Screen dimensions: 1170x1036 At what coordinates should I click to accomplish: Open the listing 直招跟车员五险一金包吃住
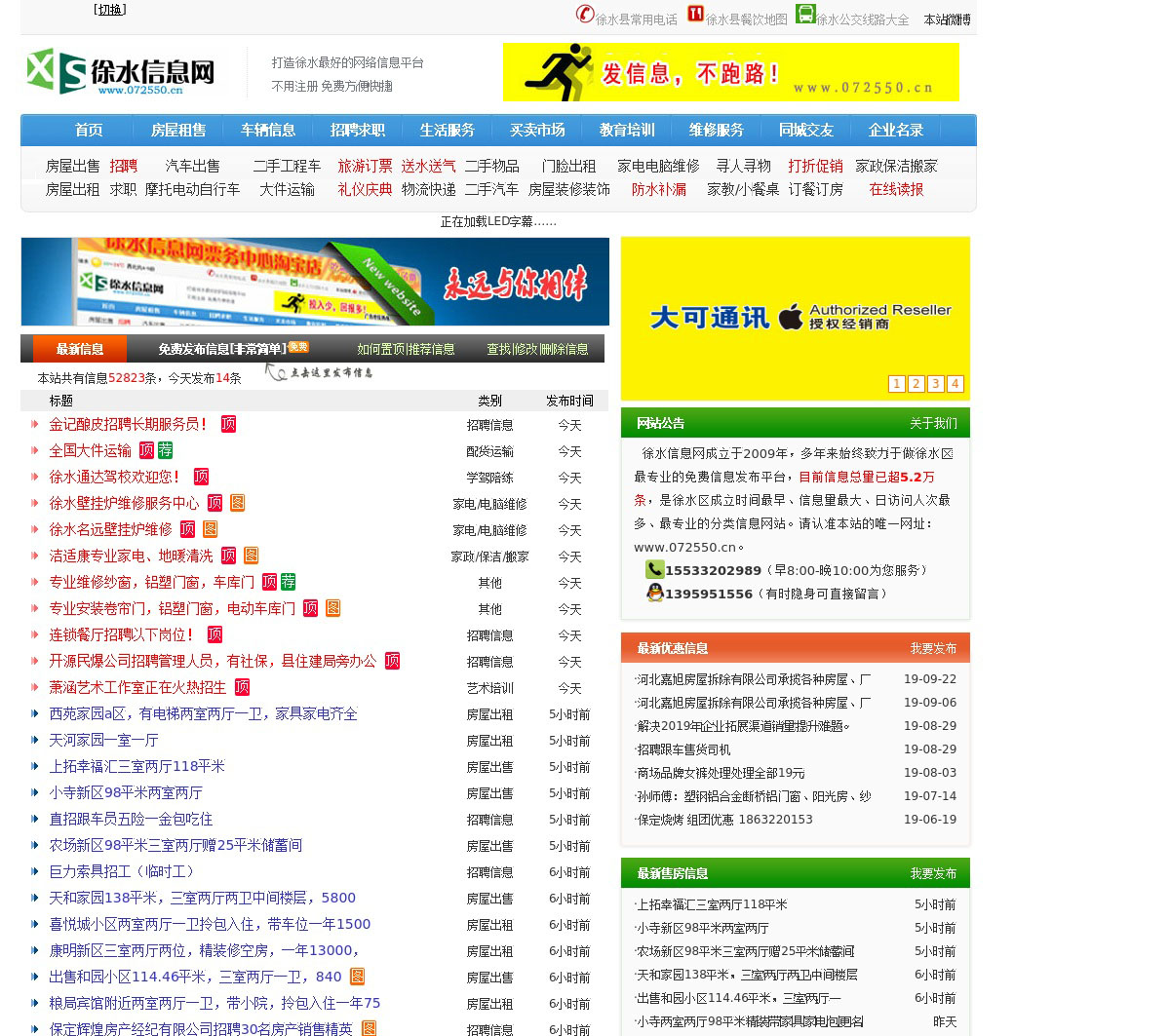tap(131, 819)
